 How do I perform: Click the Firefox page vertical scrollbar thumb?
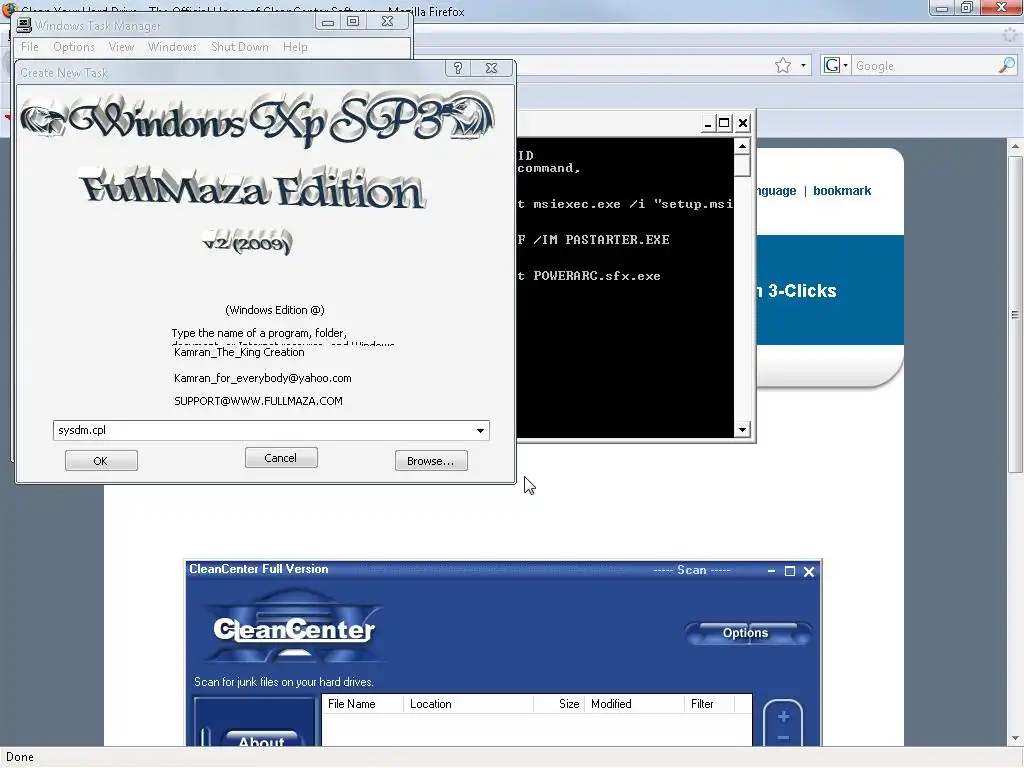point(1015,313)
